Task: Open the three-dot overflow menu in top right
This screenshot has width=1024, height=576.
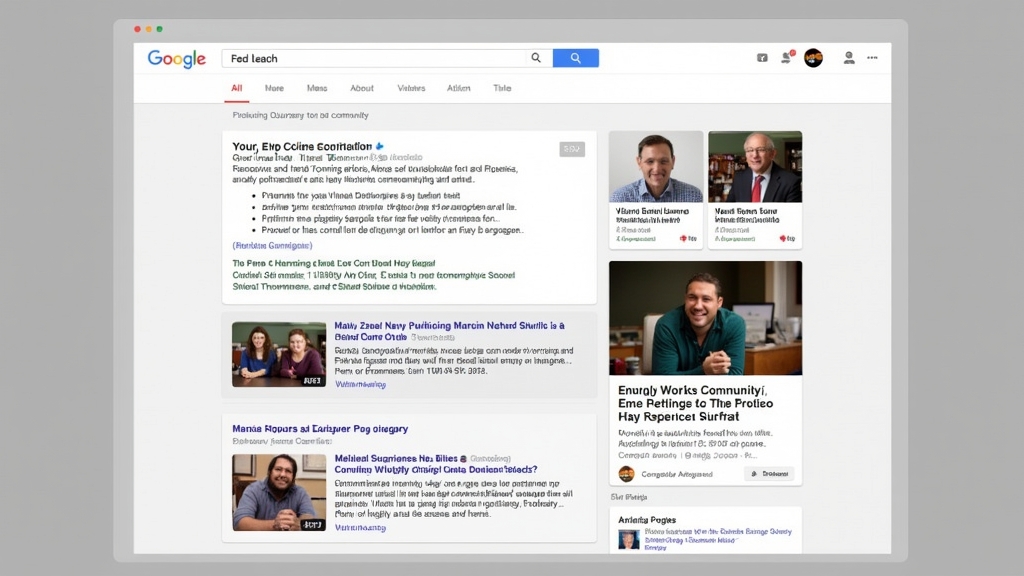Action: 872,58
